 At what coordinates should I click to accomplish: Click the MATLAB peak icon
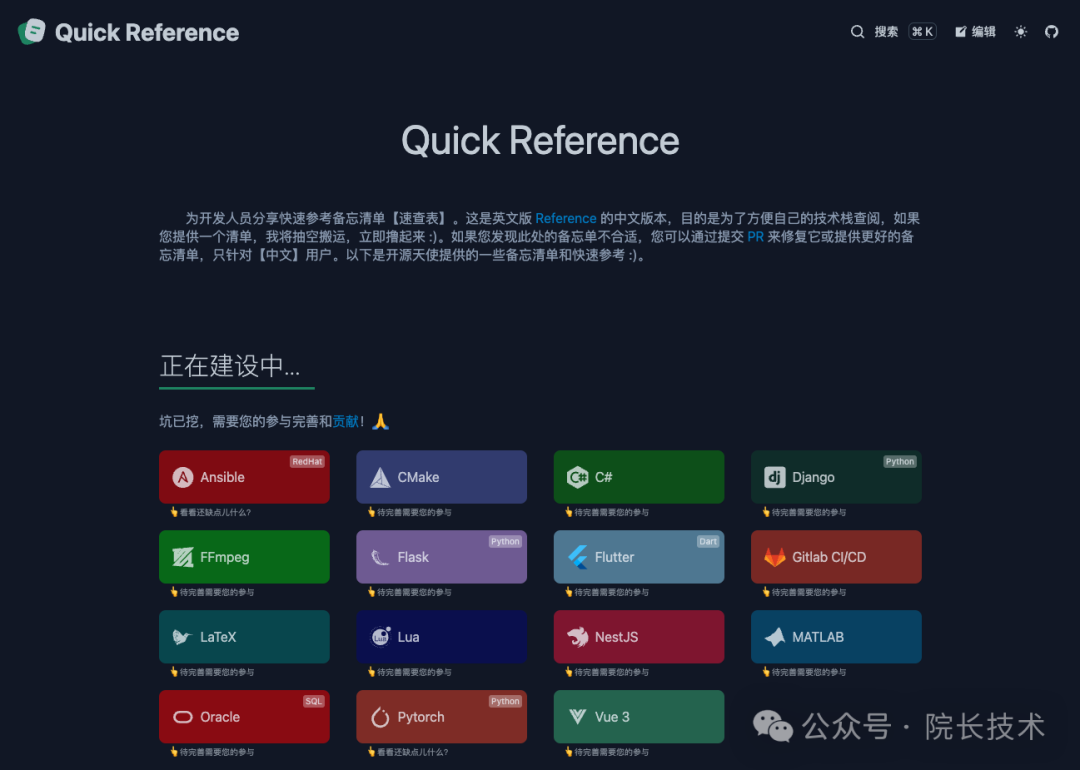[x=775, y=637]
